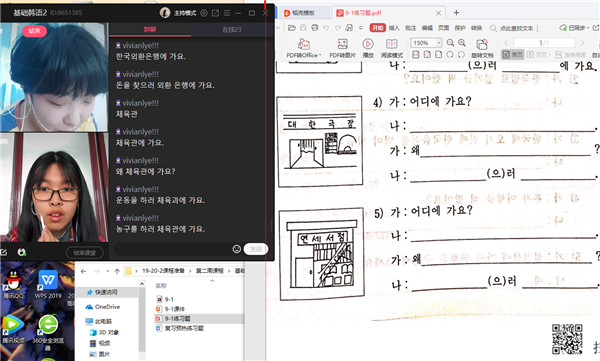Click the 结束课堂 end class button
Viewport: 600px width, 361px height.
[85, 253]
